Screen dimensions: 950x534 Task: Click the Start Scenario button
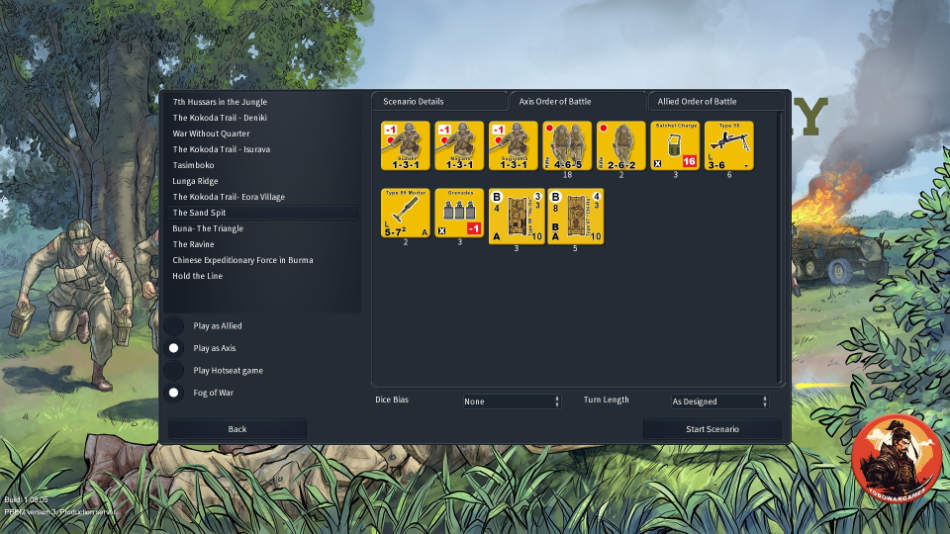[712, 429]
